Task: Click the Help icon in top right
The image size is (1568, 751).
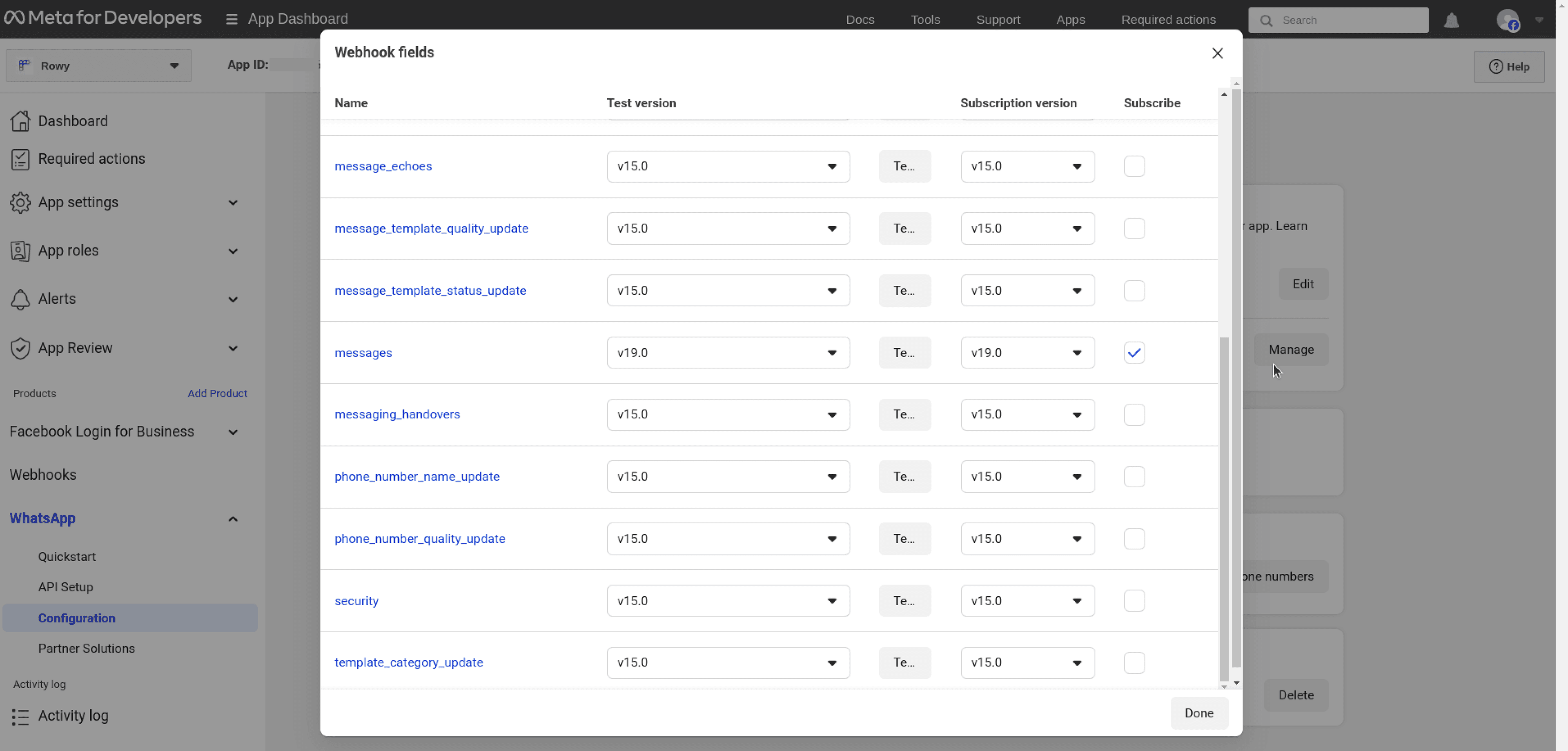Action: click(x=1509, y=66)
